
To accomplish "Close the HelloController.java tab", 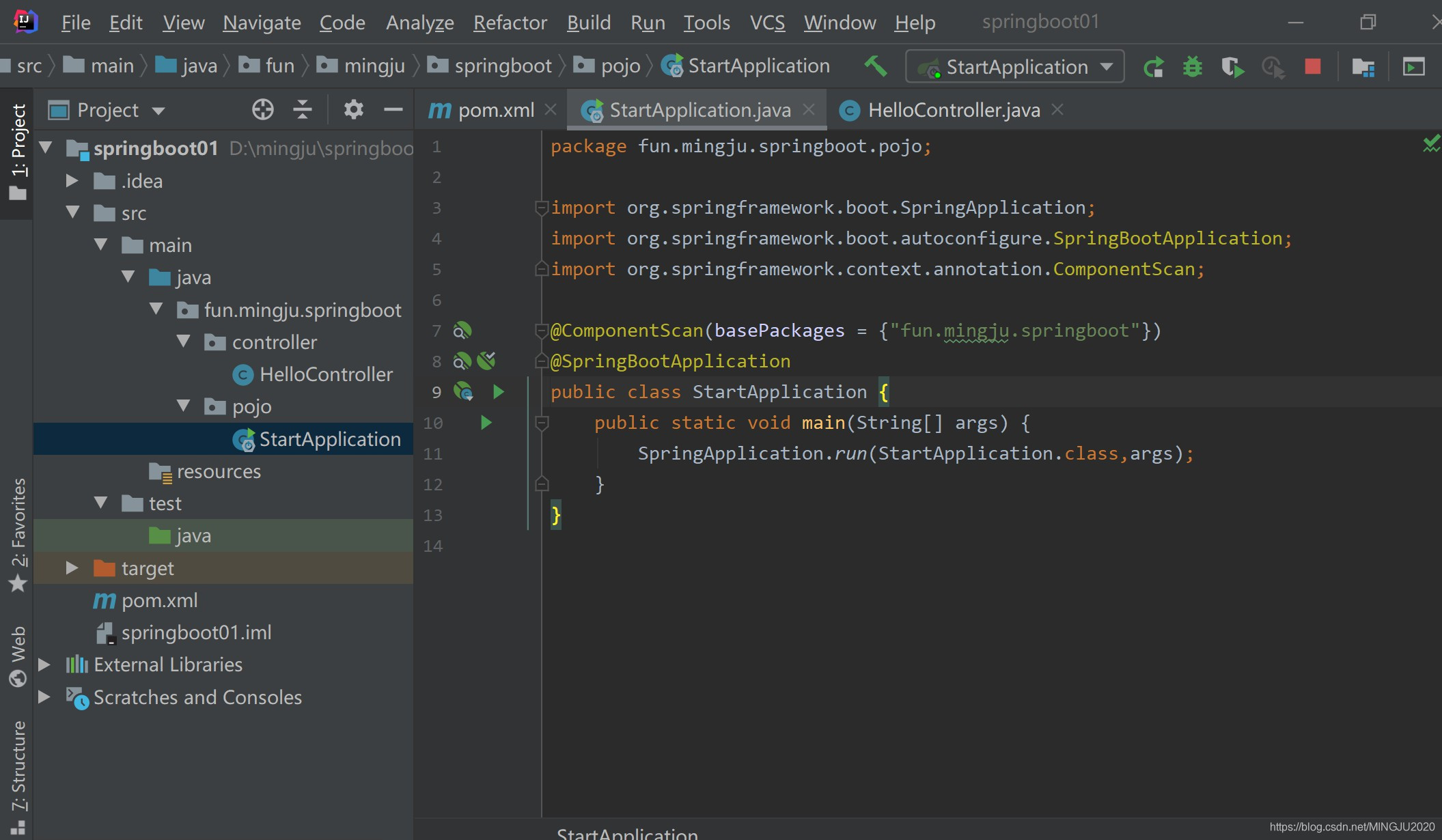I will pyautogui.click(x=1057, y=109).
